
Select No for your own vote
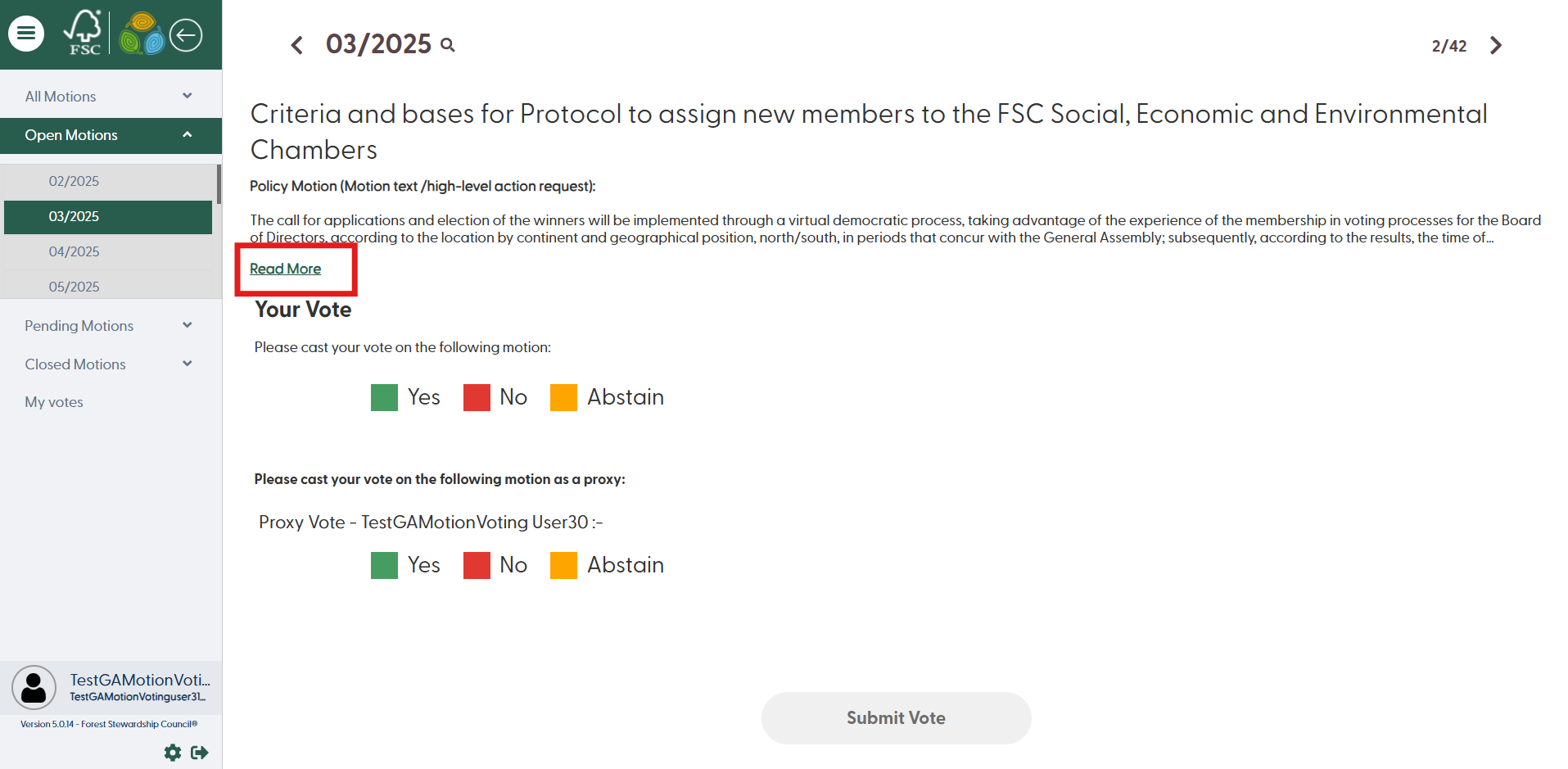click(477, 397)
